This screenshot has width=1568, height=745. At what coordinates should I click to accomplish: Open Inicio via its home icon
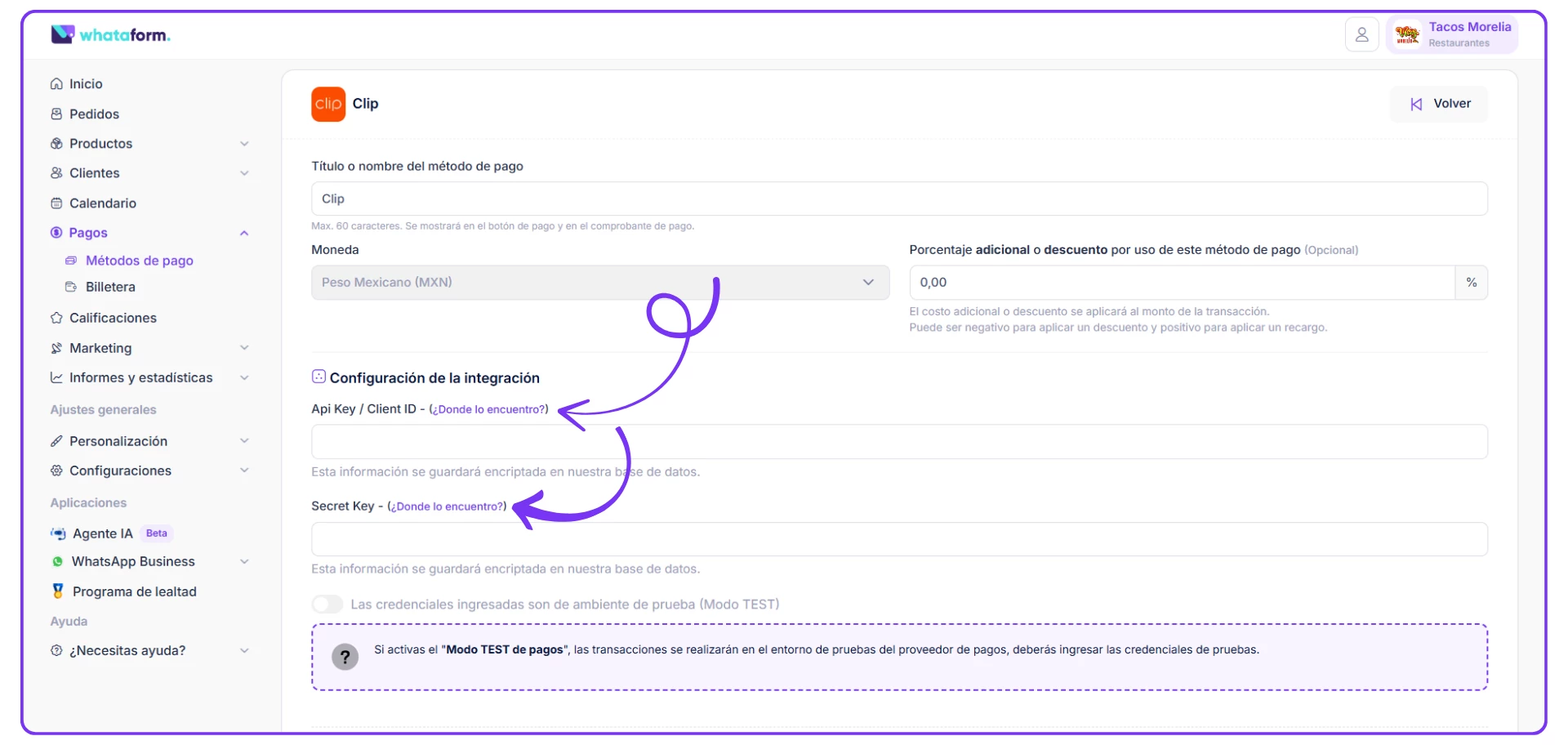(56, 84)
